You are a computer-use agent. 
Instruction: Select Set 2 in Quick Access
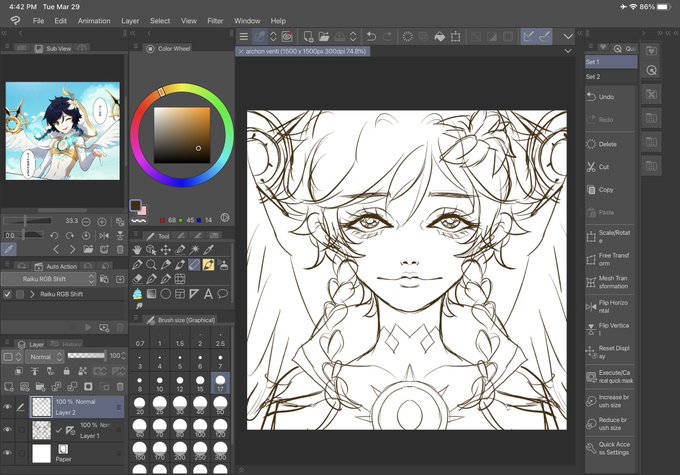611,77
